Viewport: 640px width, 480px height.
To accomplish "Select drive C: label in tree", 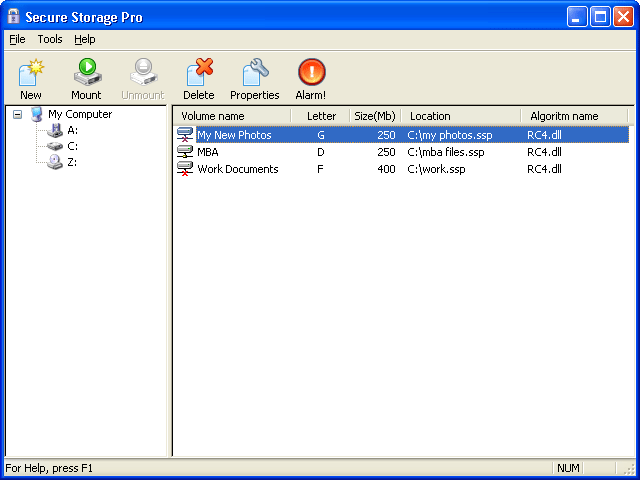I will 73,146.
